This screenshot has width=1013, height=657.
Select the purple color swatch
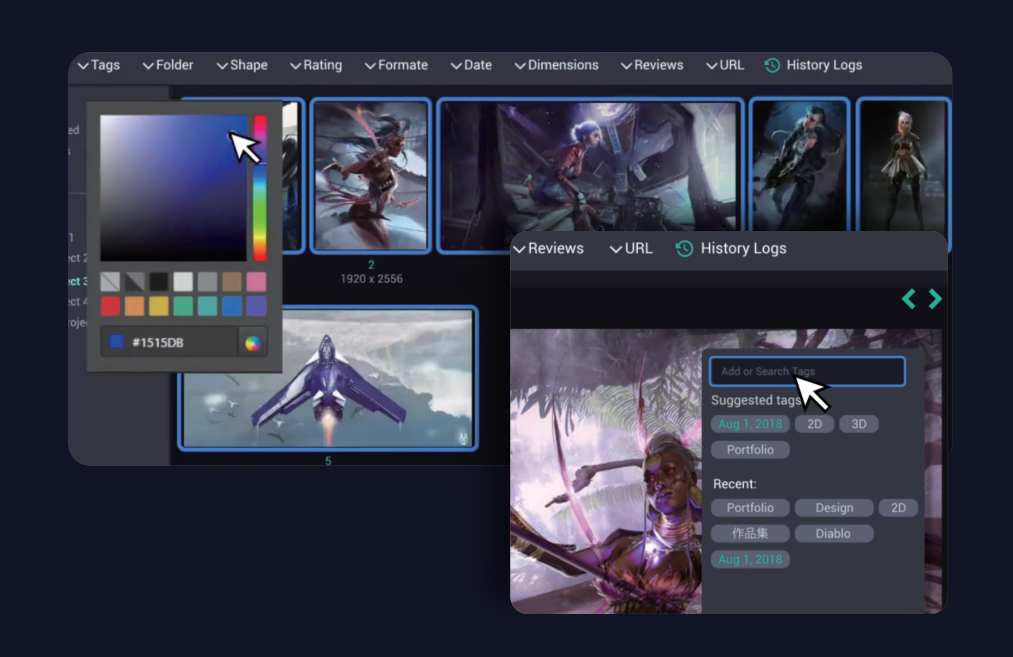click(256, 306)
